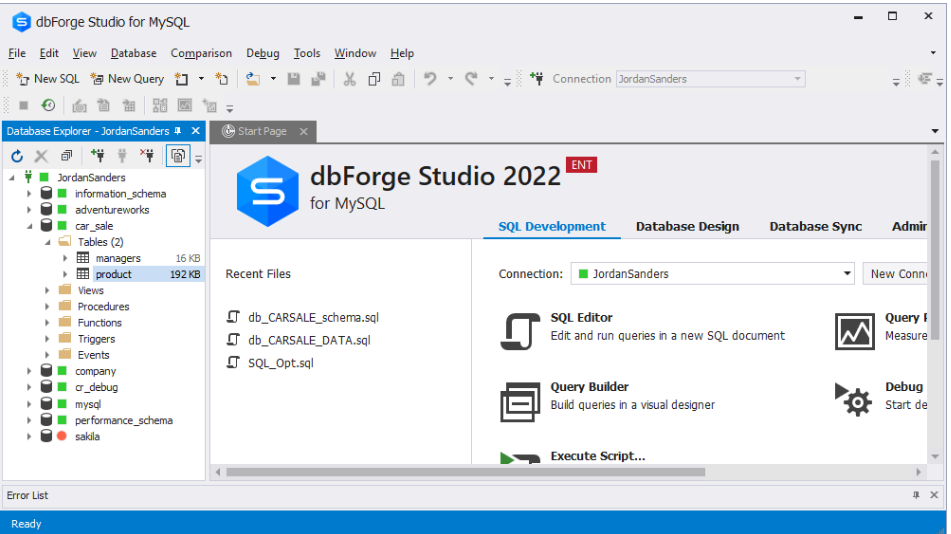Screen dimensions: 951x534
Task: Click the Execute Script link
Action: (597, 456)
